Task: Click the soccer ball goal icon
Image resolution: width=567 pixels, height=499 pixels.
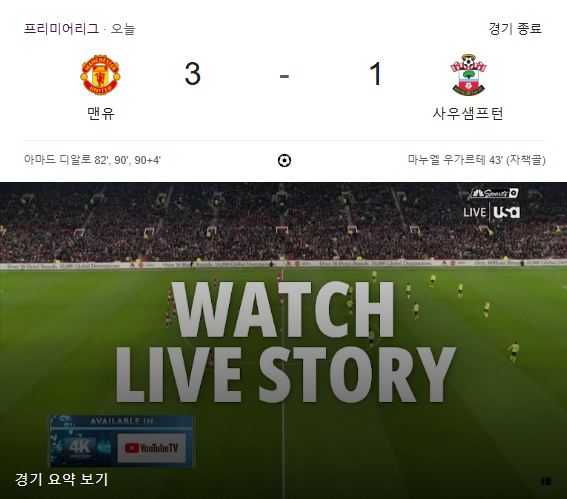Action: click(x=284, y=160)
